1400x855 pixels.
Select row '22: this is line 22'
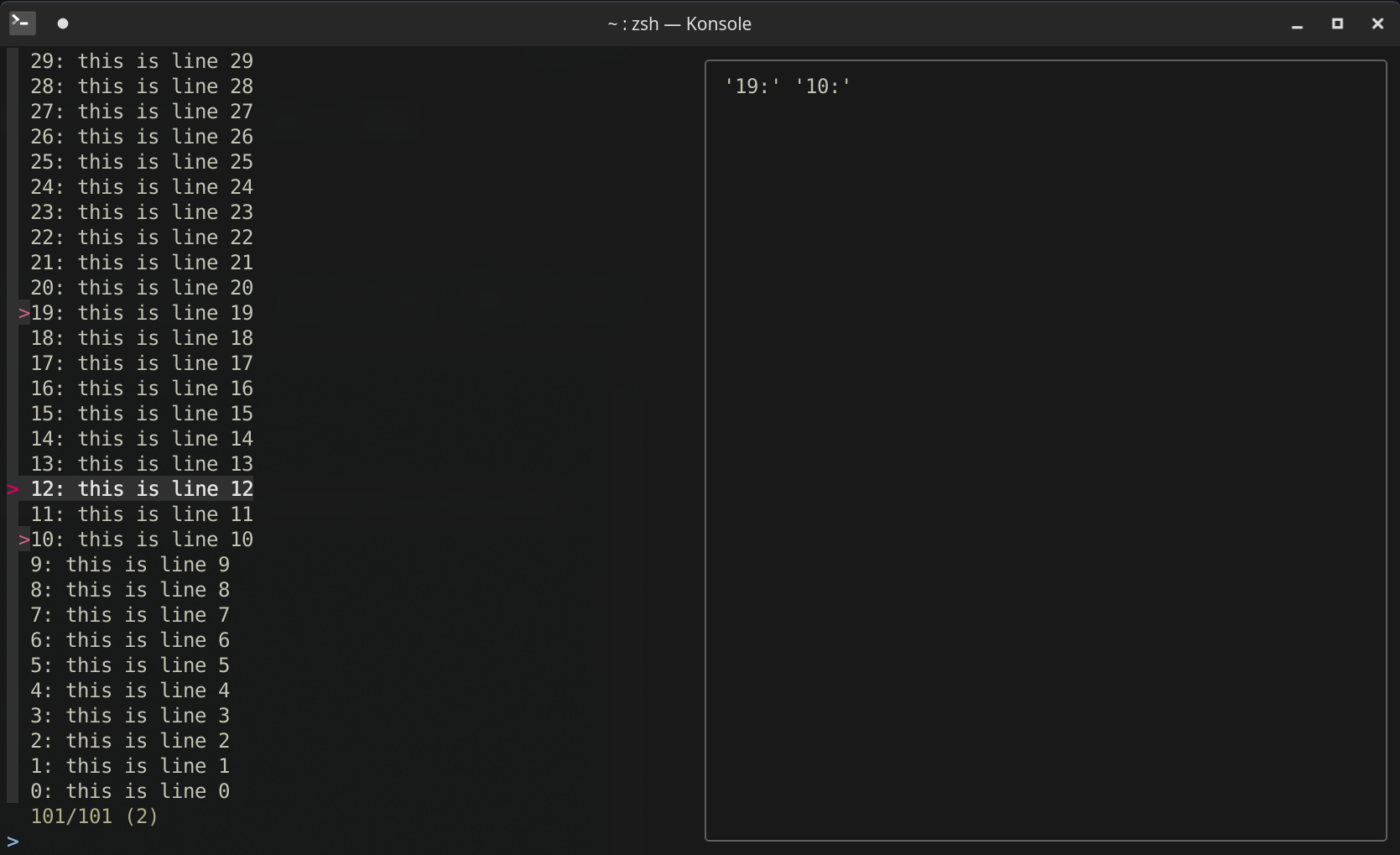coord(142,237)
